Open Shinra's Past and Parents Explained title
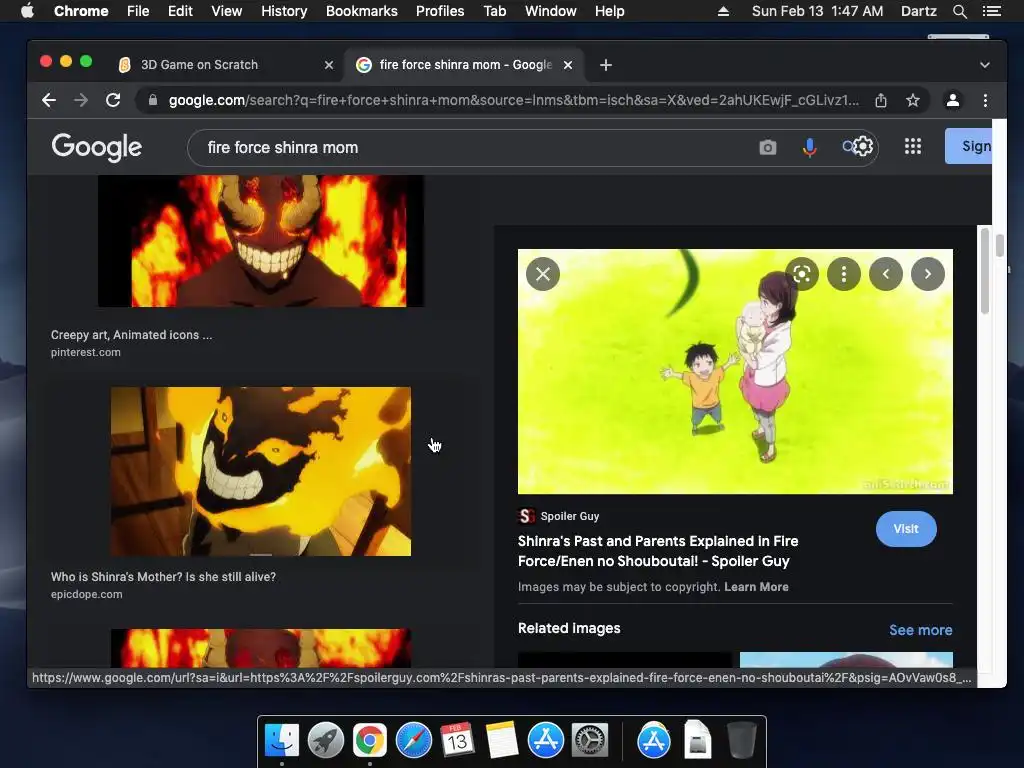Viewport: 1024px width, 768px height. 658,551
